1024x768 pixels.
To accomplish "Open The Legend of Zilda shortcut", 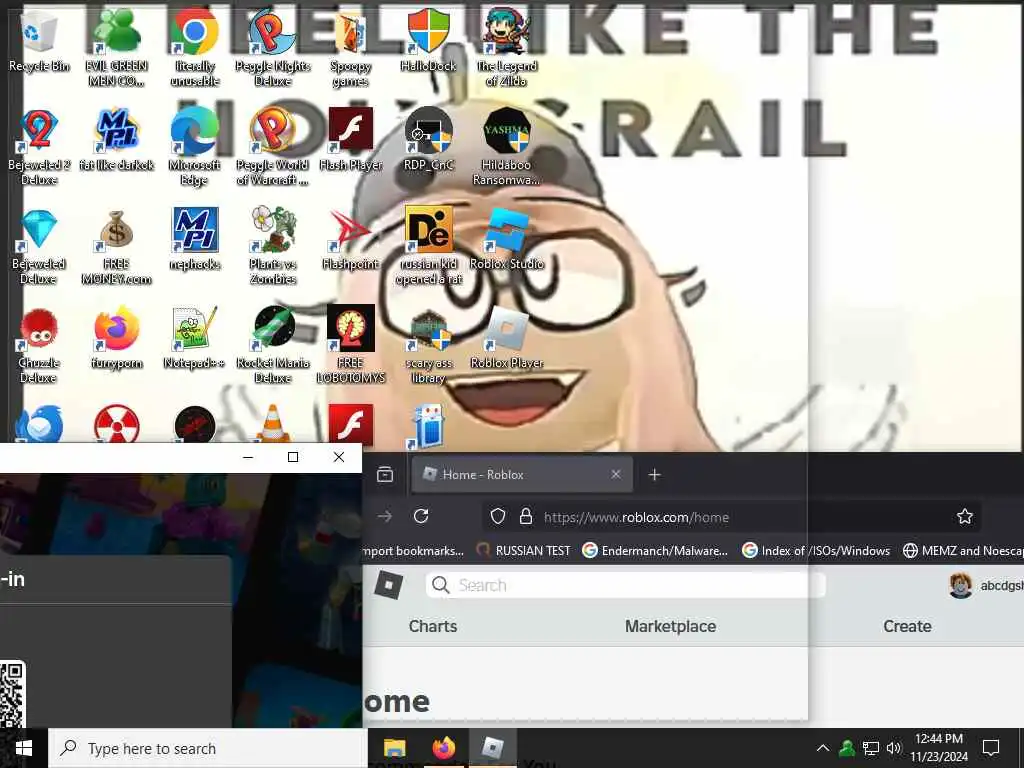I will [x=507, y=49].
